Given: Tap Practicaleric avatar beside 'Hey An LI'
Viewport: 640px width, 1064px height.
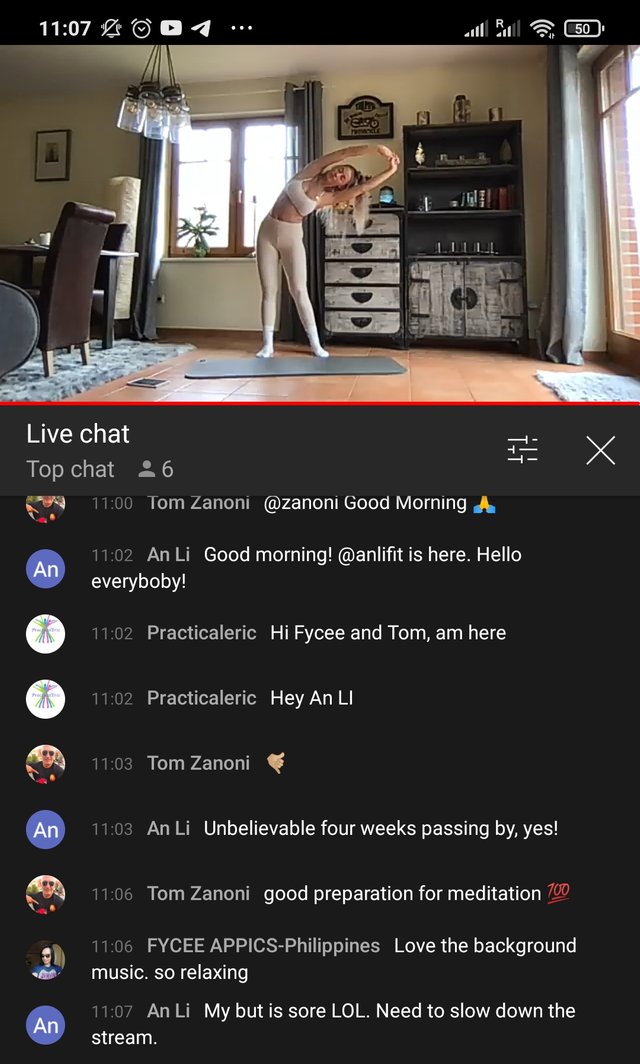Looking at the screenshot, I should click(x=45, y=698).
